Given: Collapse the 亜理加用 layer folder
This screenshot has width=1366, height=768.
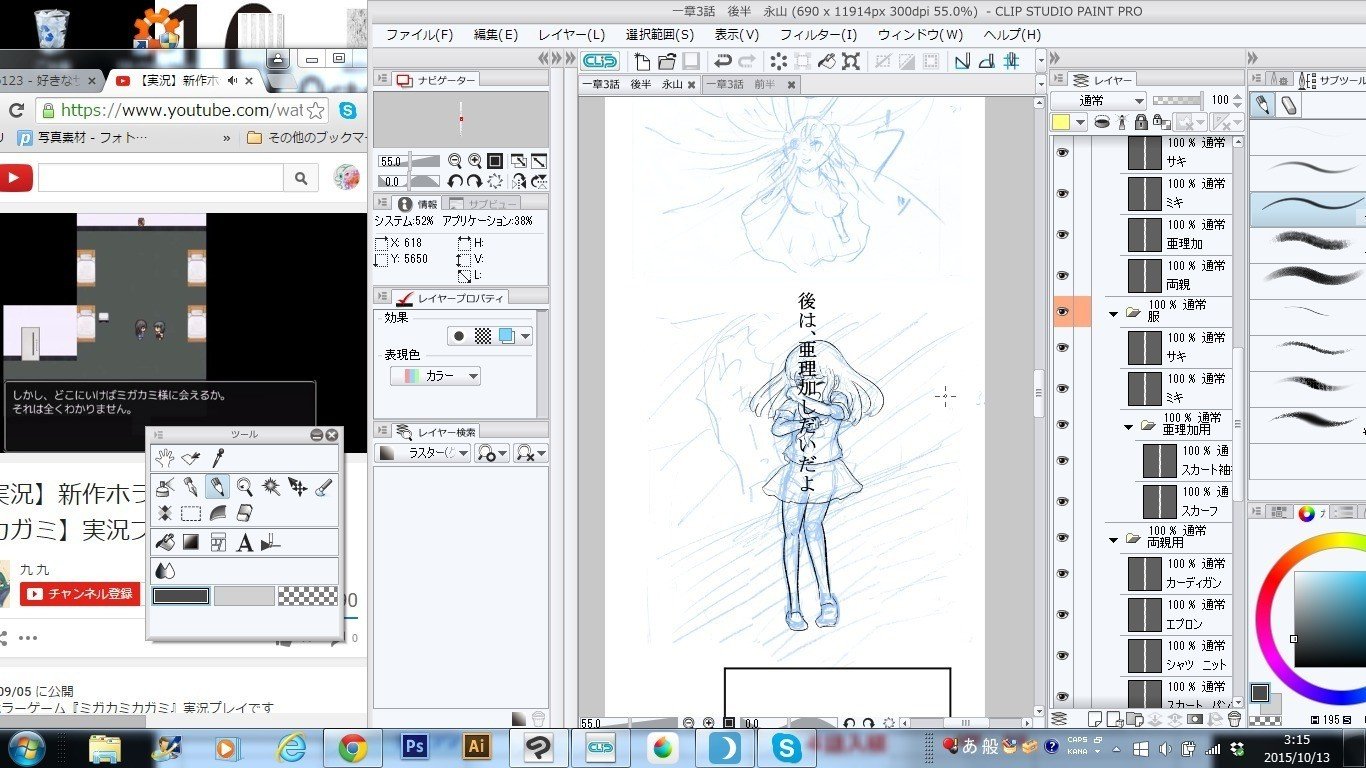Looking at the screenshot, I should tap(1127, 426).
